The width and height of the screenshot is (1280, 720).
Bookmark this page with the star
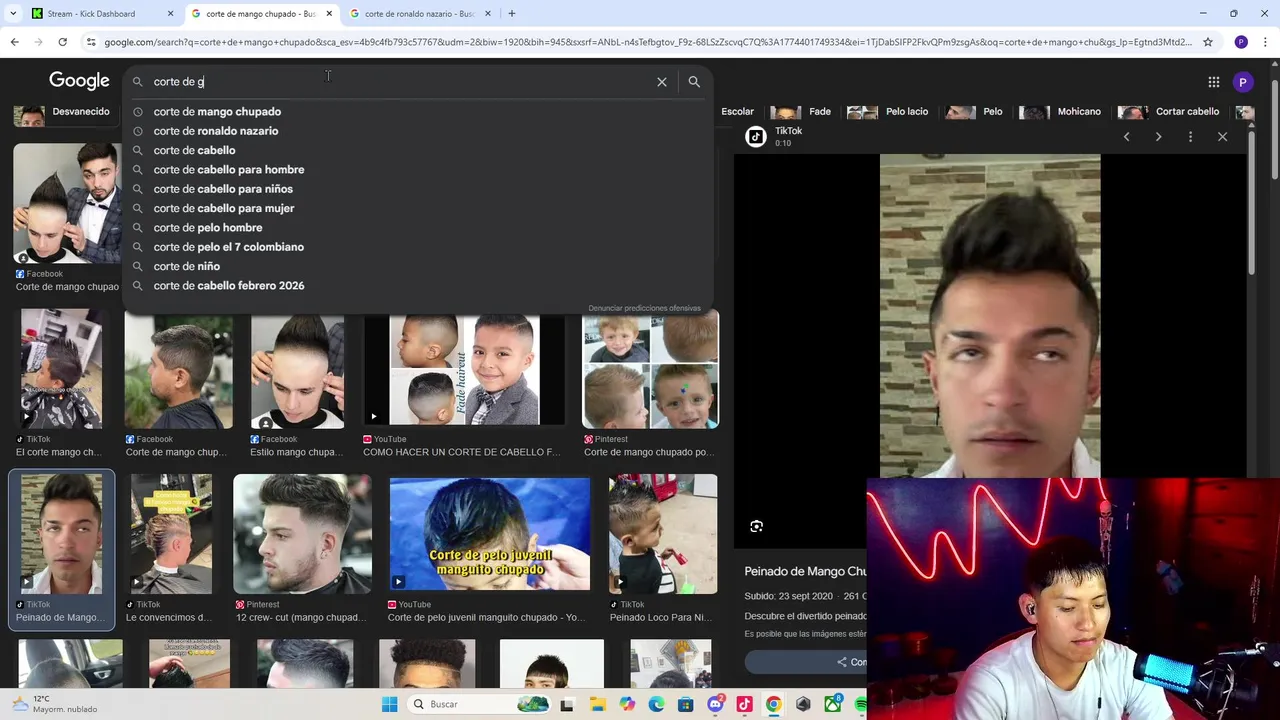click(1208, 42)
